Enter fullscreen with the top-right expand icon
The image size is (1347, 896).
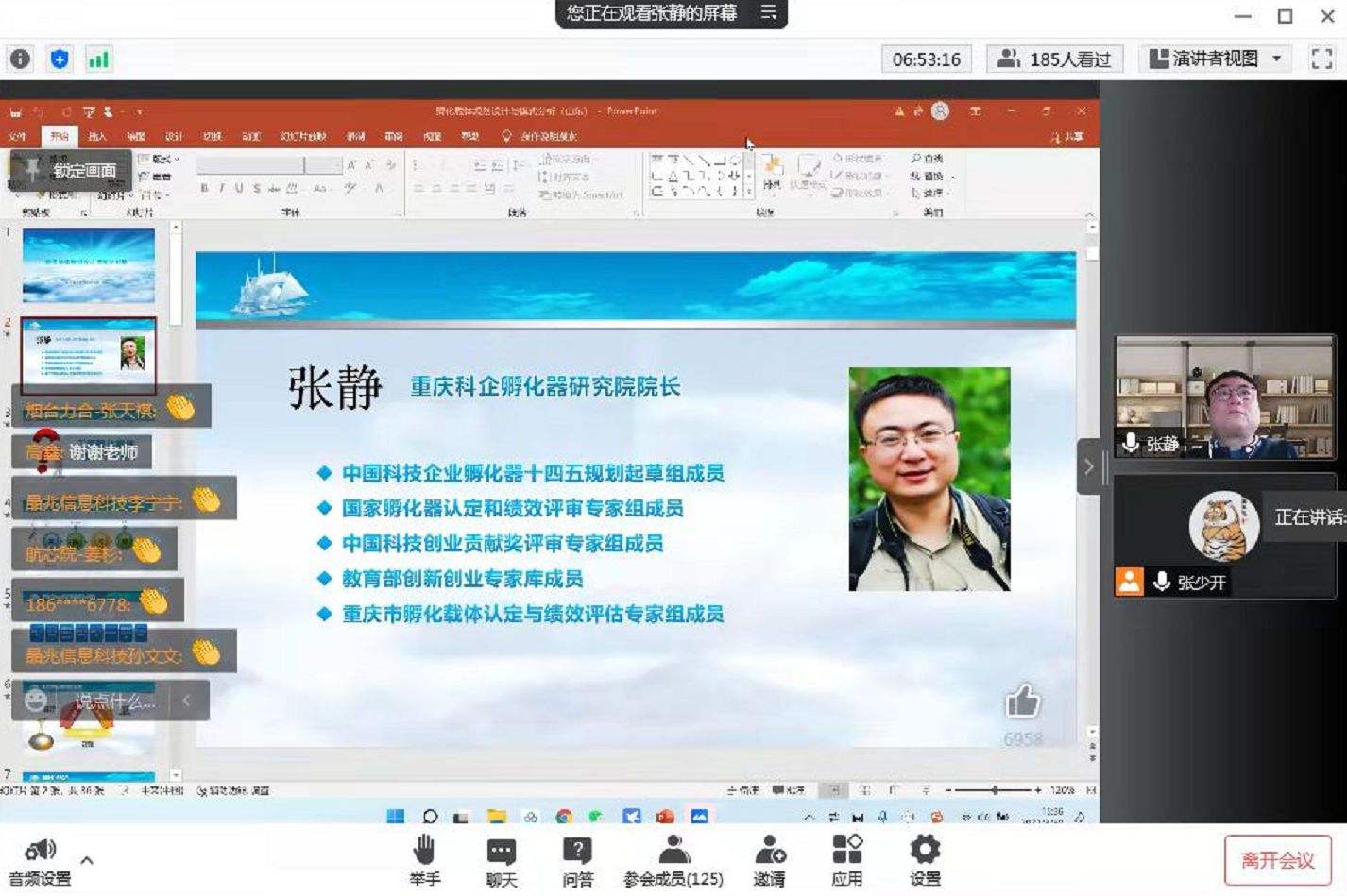coord(1321,59)
